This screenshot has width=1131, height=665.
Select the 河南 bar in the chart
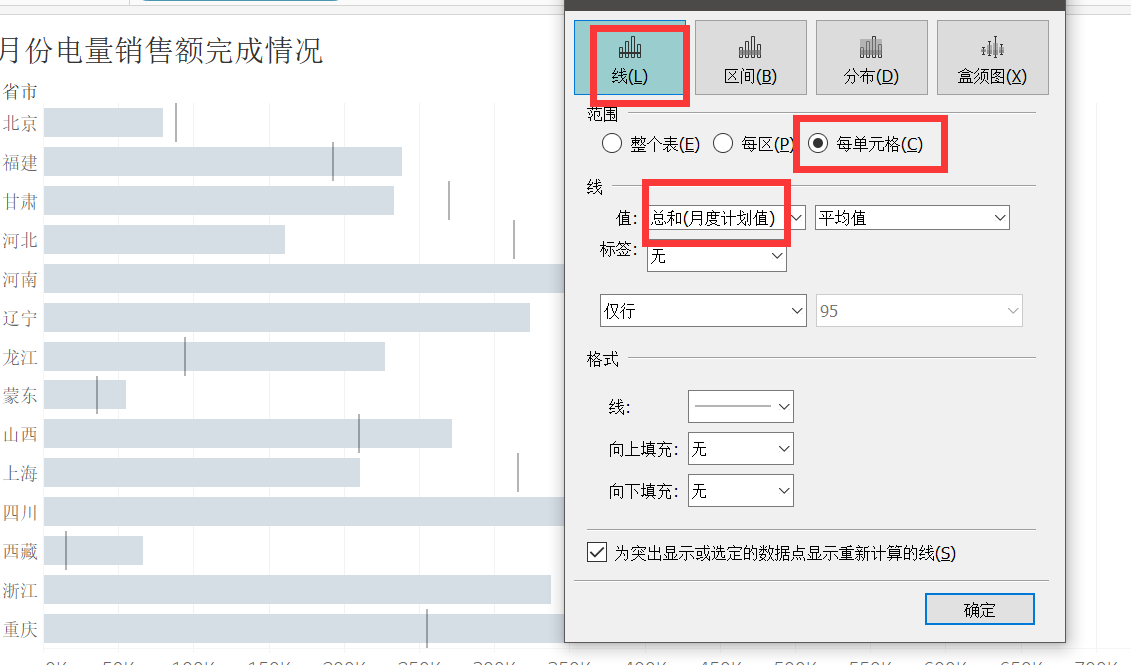click(300, 279)
